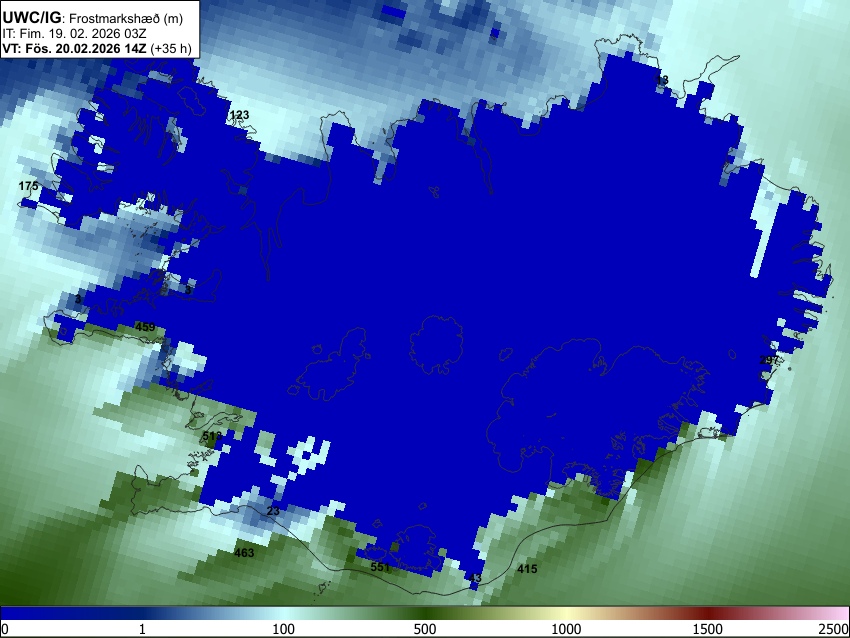Click the map value 123
This screenshot has height=638, width=850.
point(240,115)
